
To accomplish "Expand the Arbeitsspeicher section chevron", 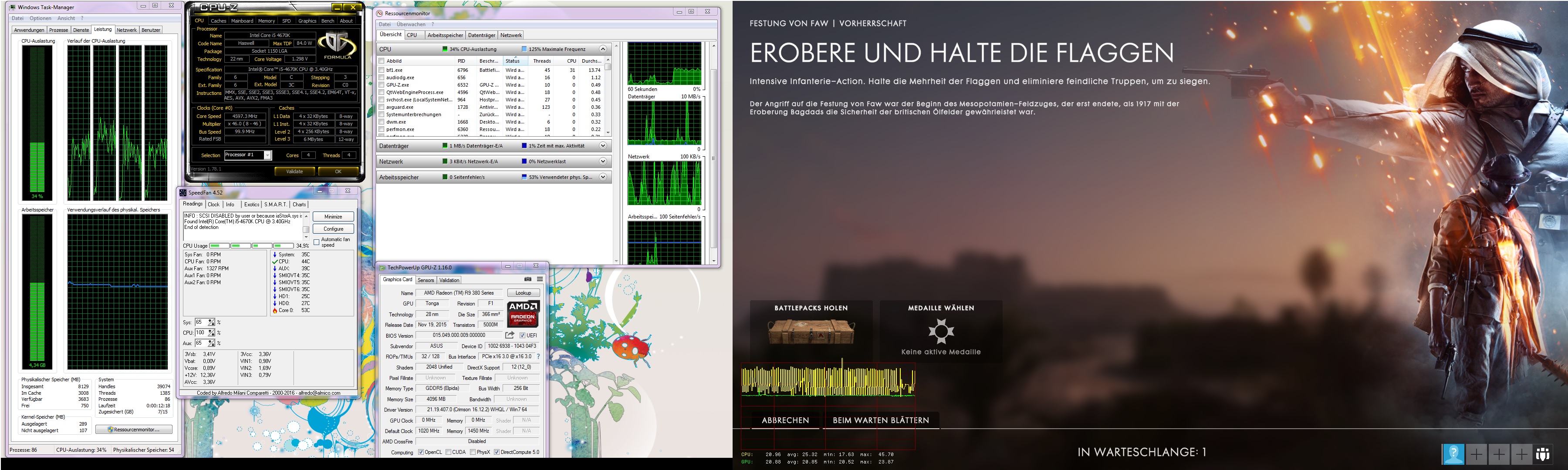I will coord(603,177).
